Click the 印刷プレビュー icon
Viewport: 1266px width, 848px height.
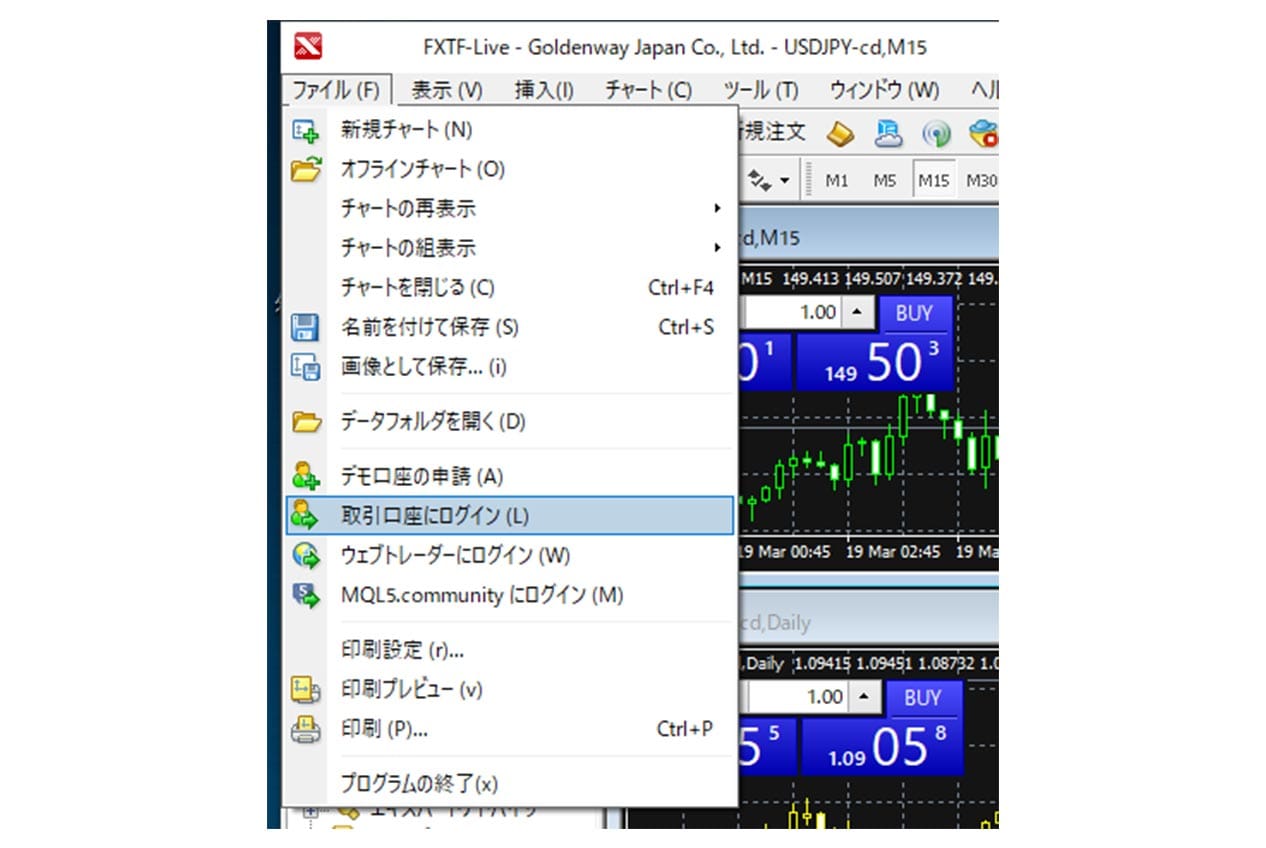click(x=305, y=690)
